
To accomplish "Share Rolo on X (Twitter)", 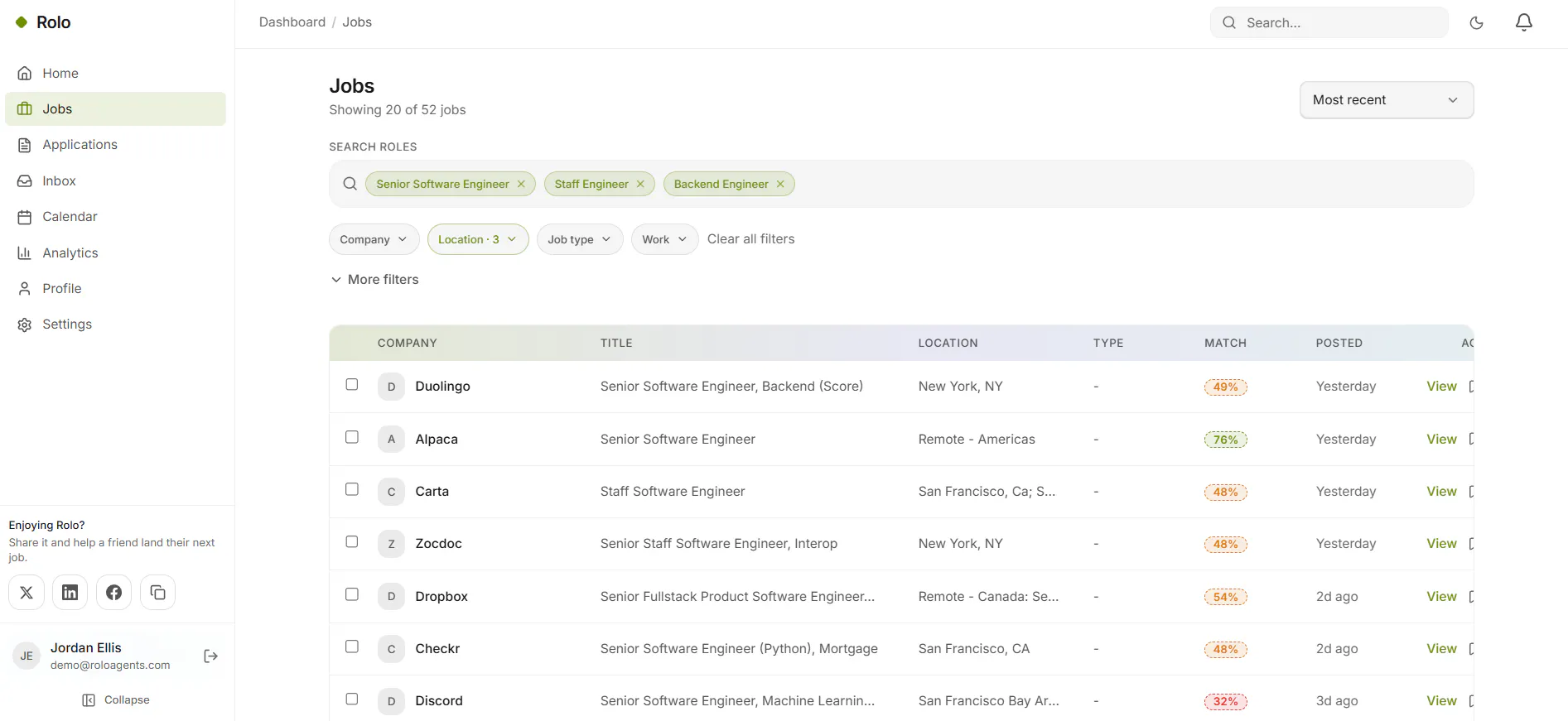I will [27, 593].
